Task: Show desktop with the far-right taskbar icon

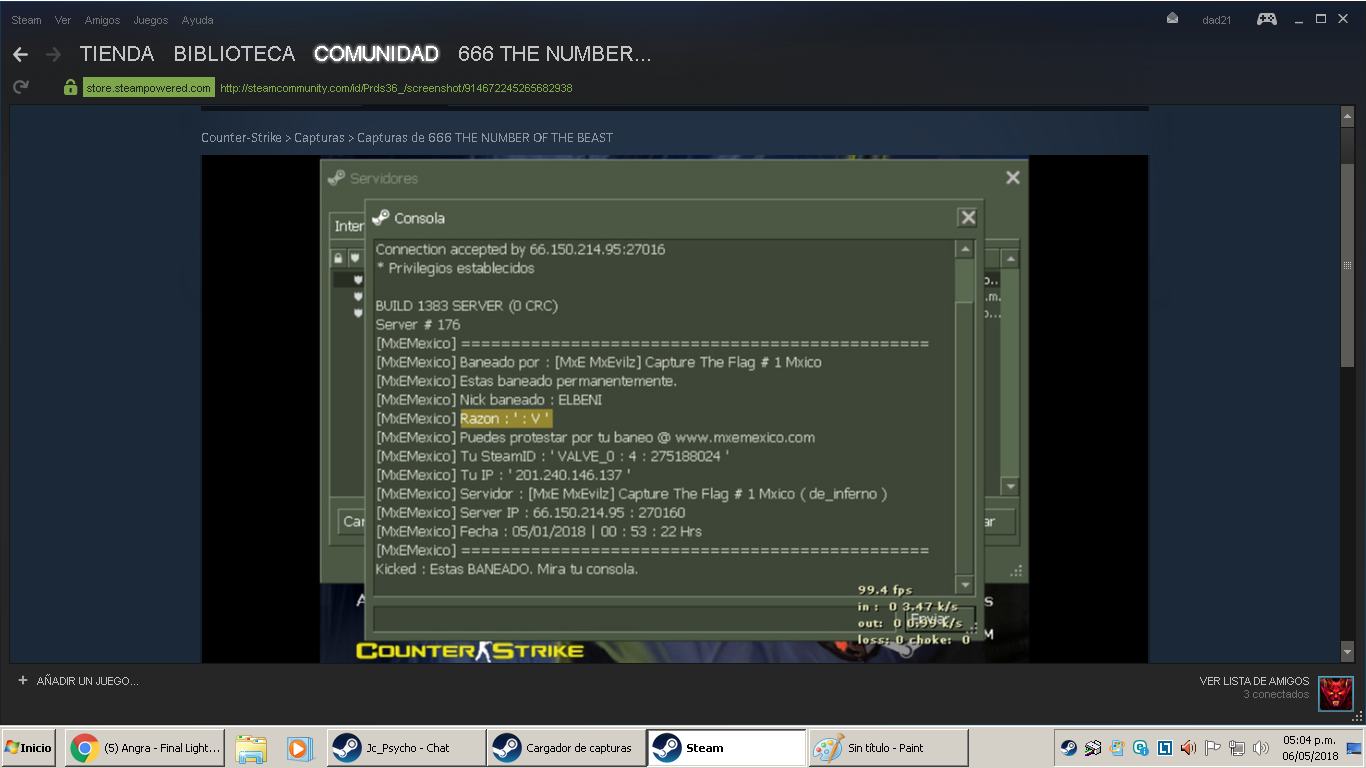Action: [x=1354, y=748]
